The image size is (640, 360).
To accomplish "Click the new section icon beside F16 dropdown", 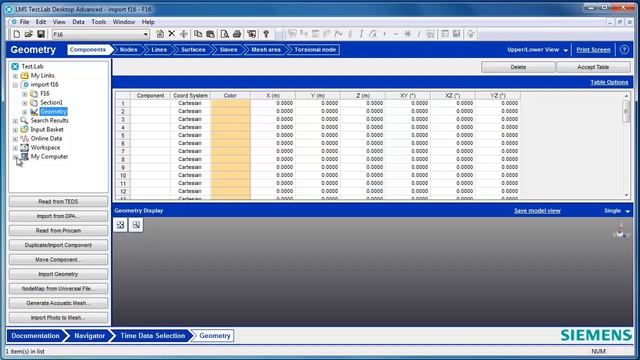I will (160, 34).
